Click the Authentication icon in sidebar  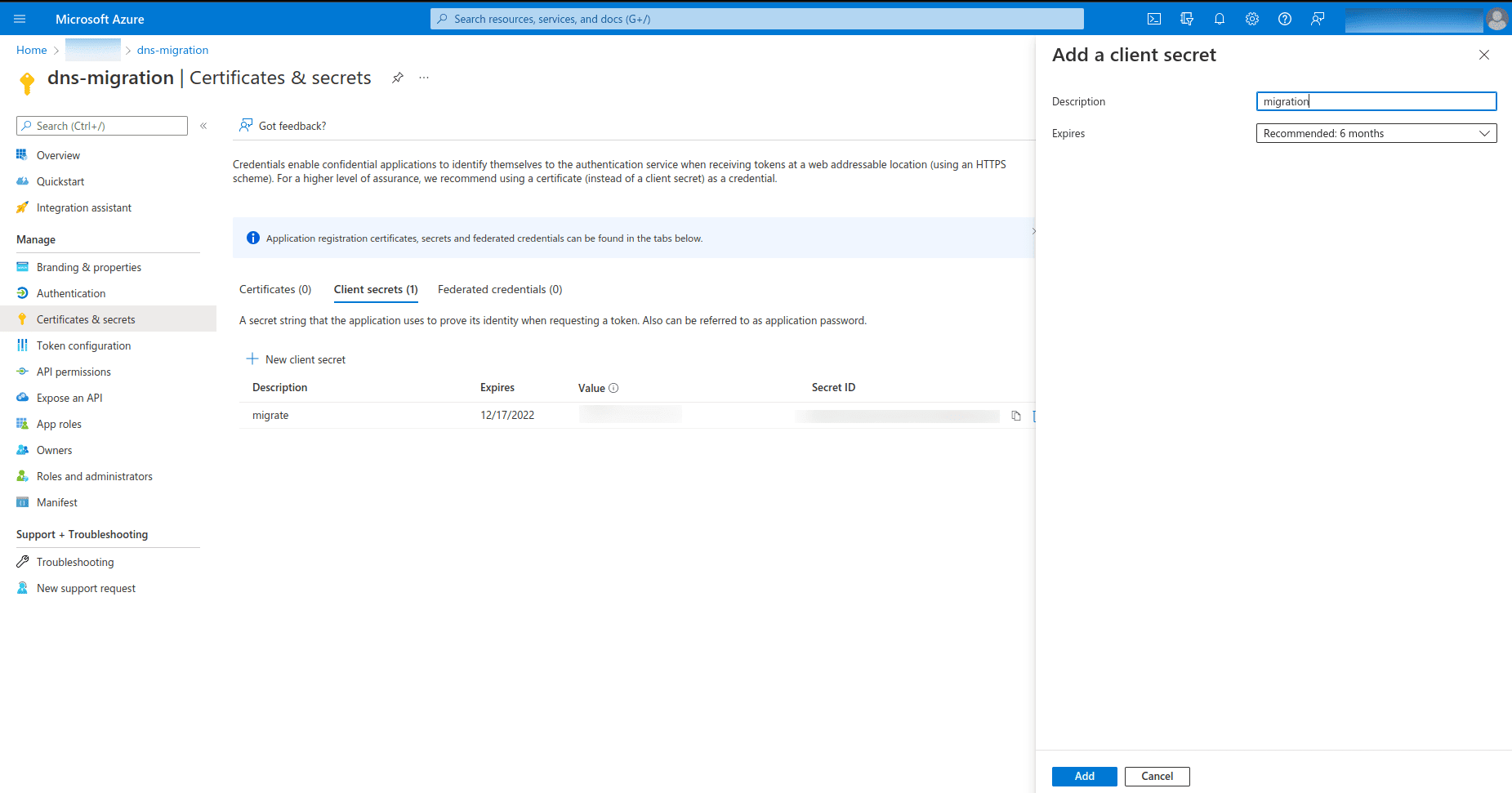(22, 292)
